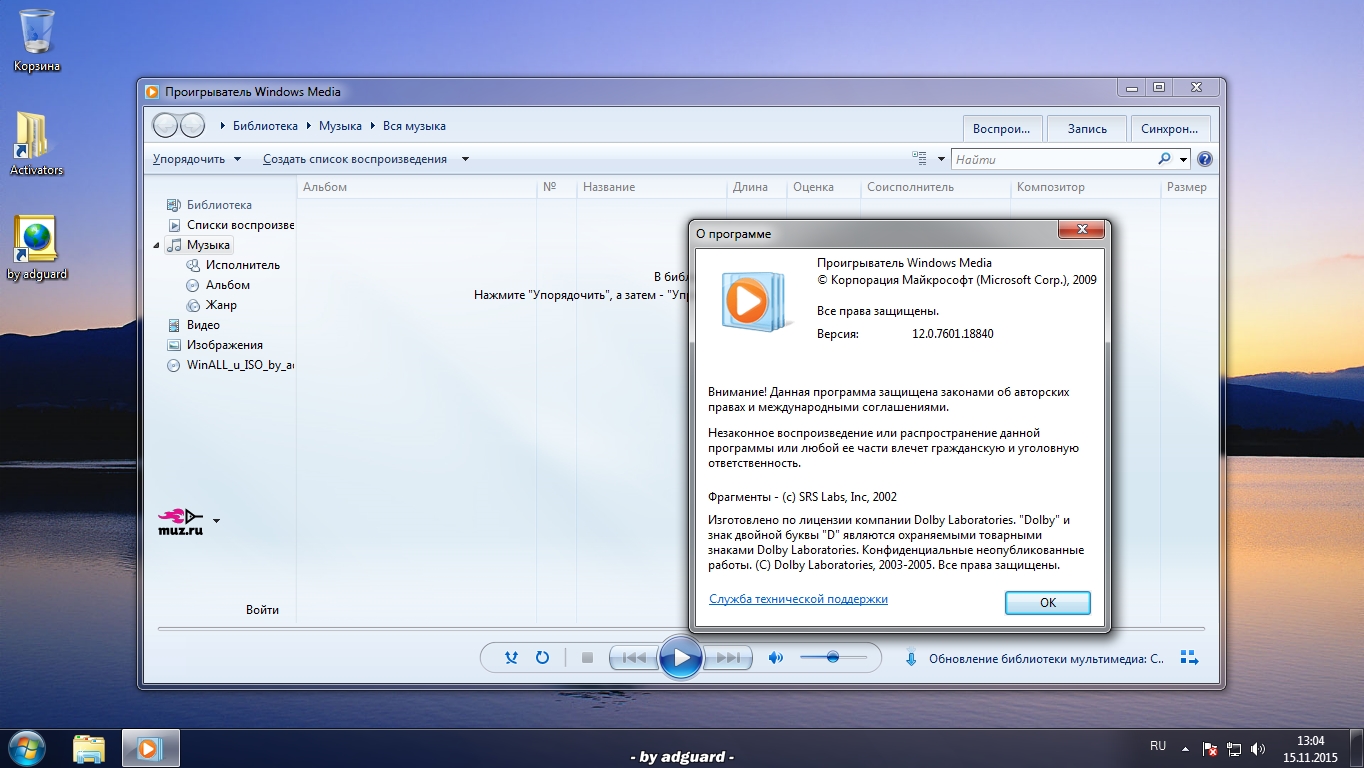Open the system tray volume icon
The height and width of the screenshot is (768, 1364).
(1258, 748)
